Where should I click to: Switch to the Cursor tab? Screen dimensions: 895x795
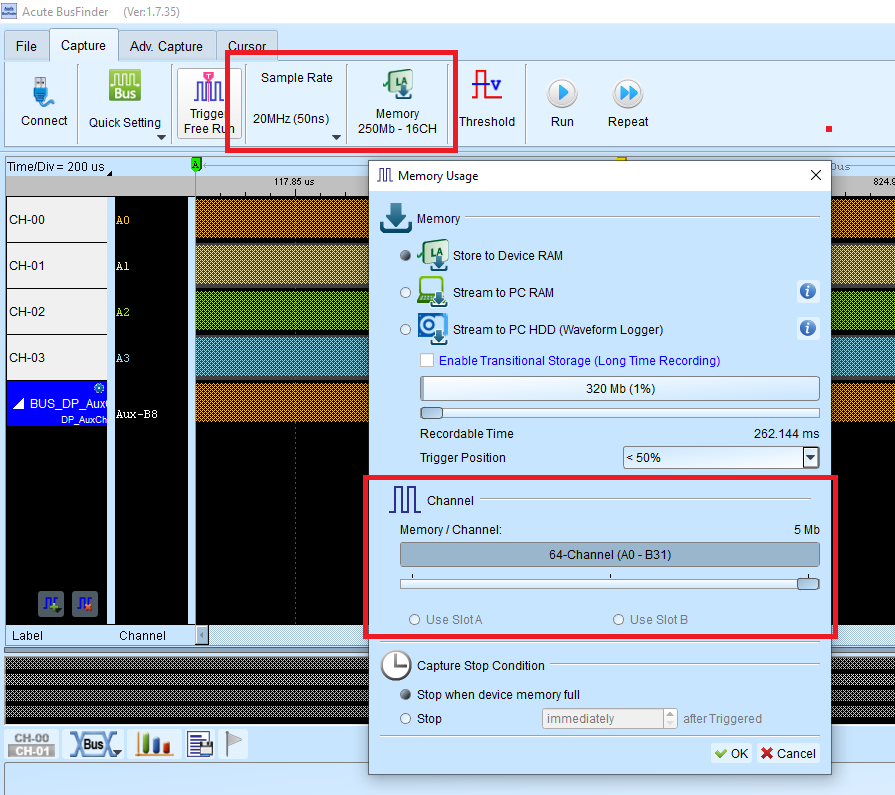click(x=247, y=46)
